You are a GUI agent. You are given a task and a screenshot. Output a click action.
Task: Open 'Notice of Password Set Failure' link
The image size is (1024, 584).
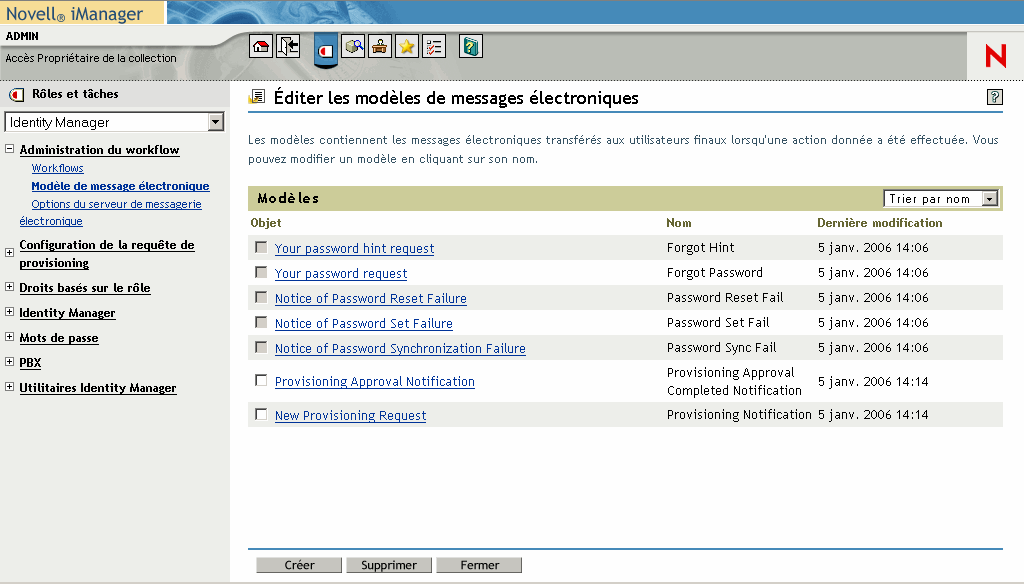point(364,323)
